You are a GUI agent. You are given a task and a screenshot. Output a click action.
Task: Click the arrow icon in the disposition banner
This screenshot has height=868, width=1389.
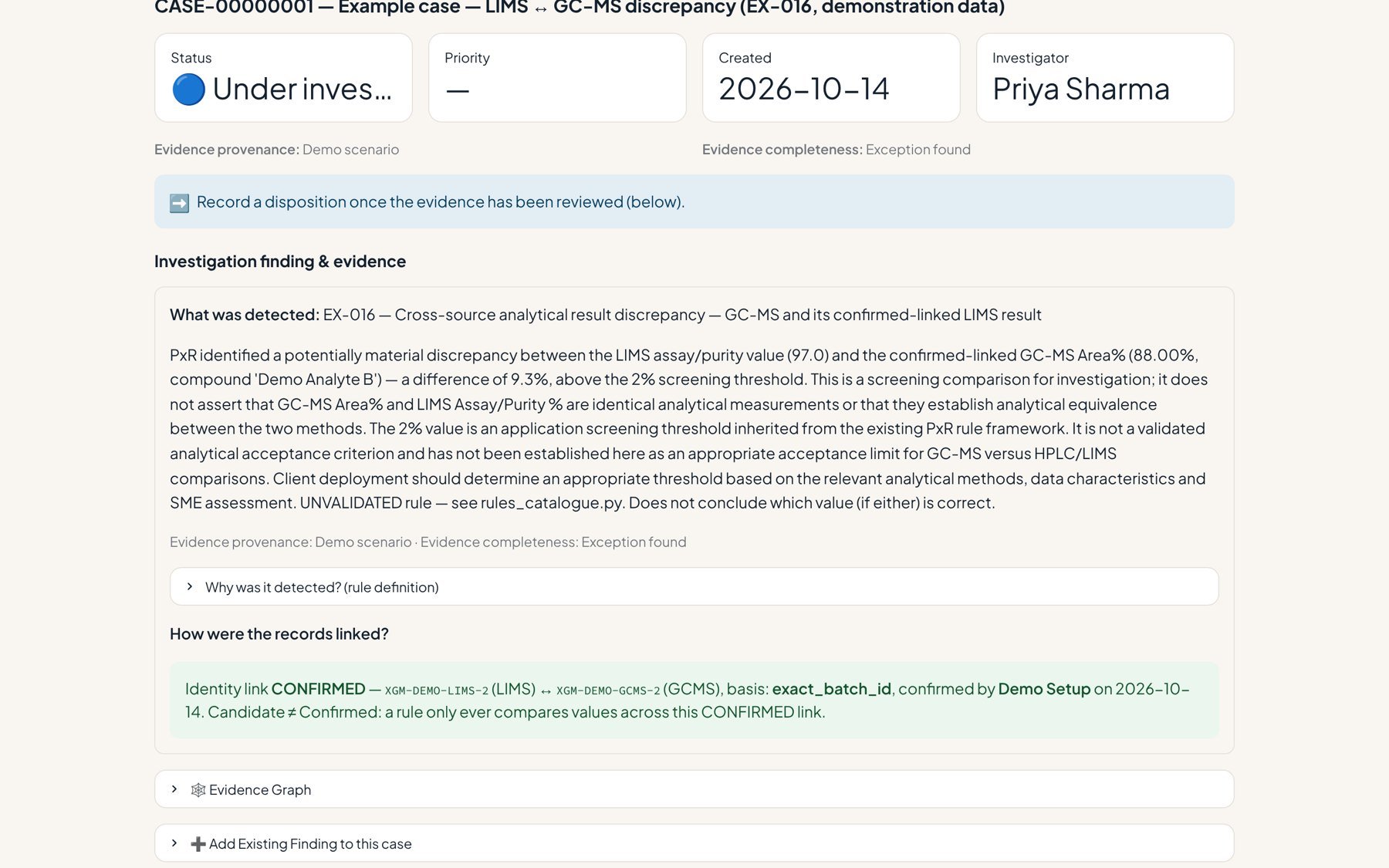click(x=179, y=203)
